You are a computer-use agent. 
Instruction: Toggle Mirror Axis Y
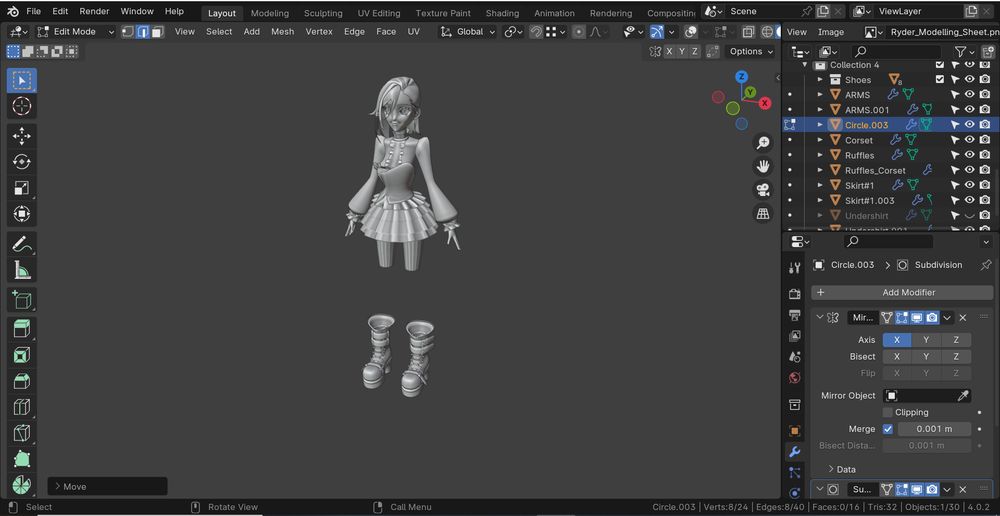(926, 340)
